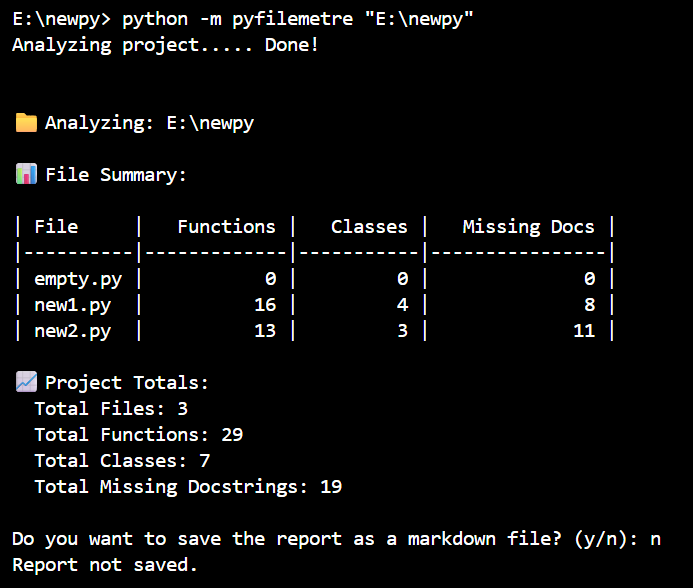Click the command line 'python -m pyfilemetre'

pos(237,19)
